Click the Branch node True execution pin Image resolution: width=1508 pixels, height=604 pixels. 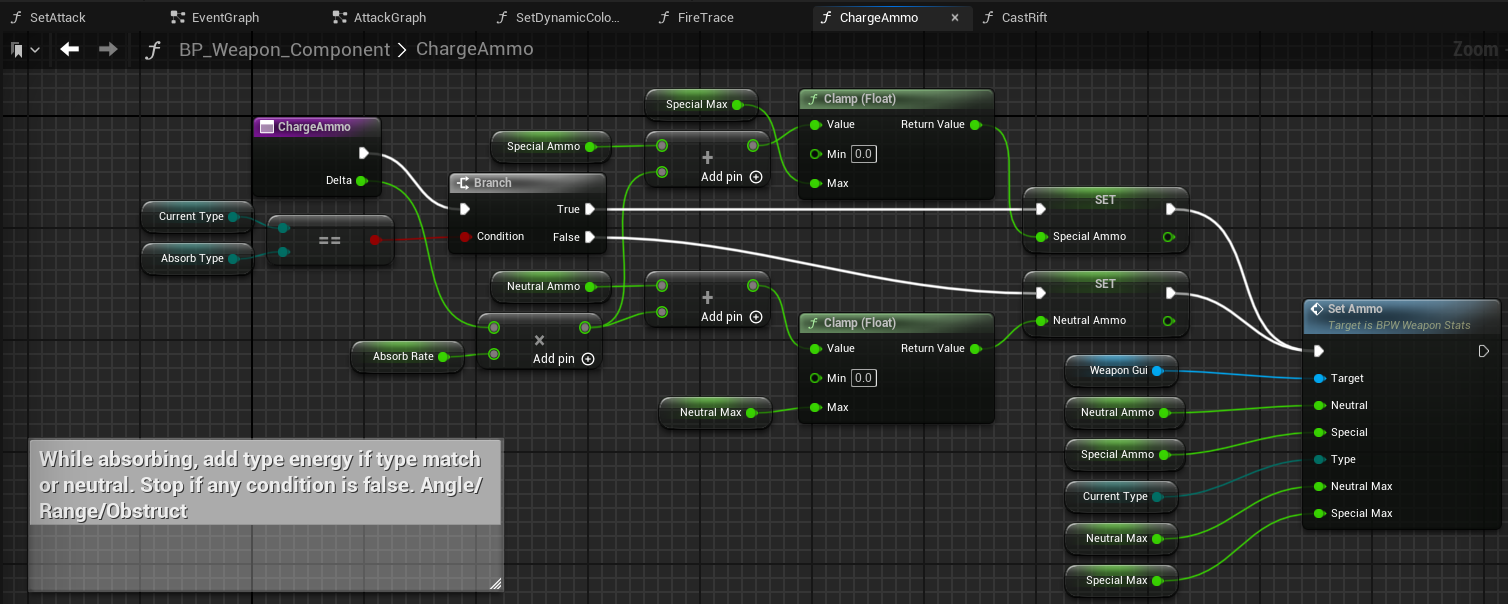pos(590,209)
